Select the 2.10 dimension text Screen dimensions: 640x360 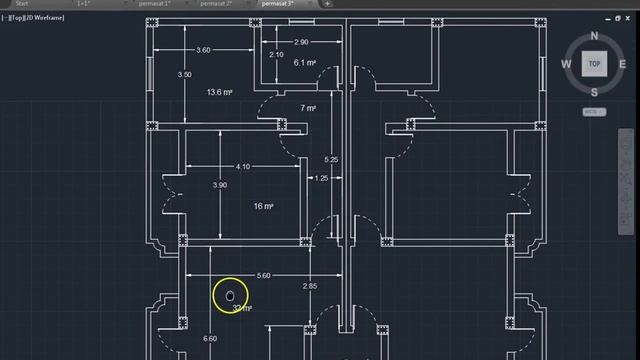coord(276,55)
